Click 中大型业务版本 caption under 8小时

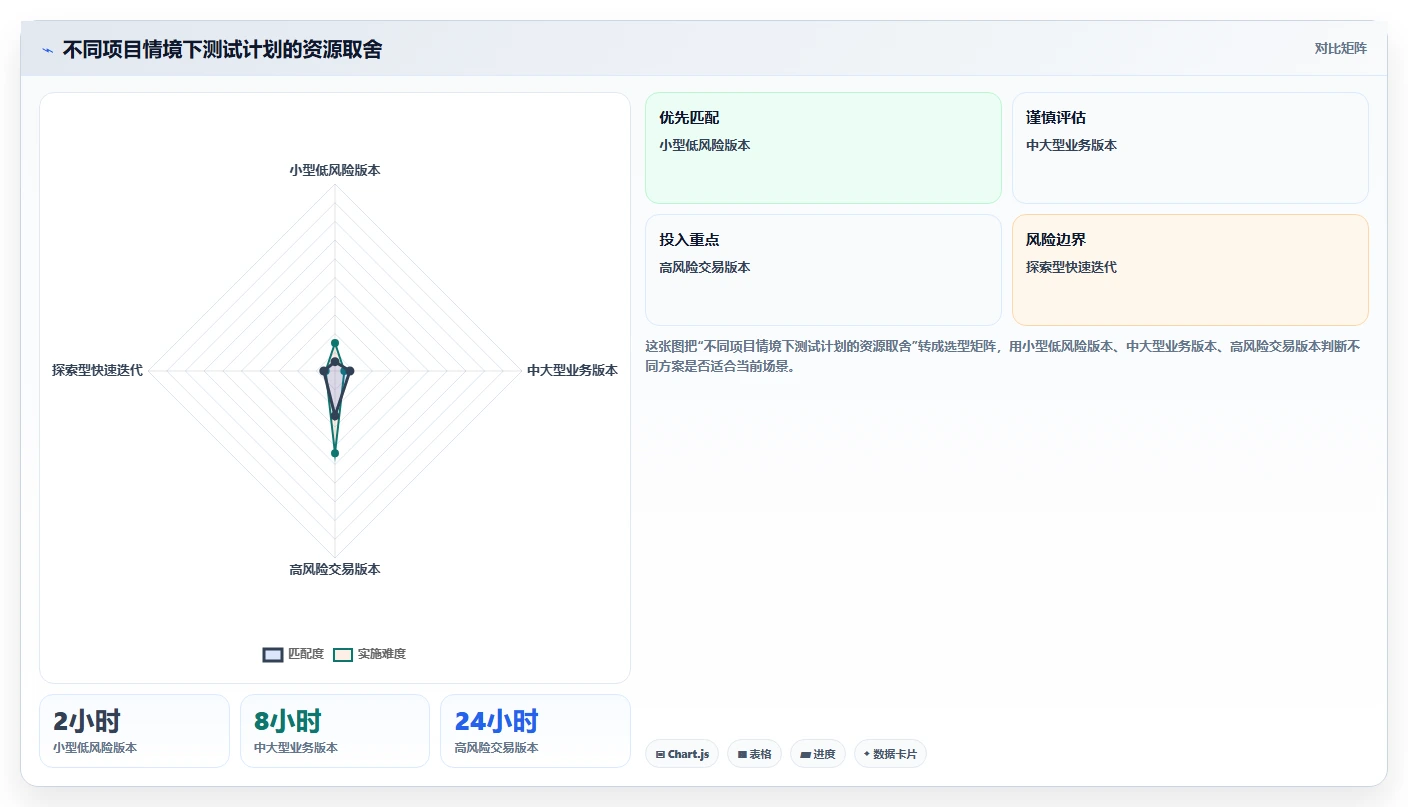(x=296, y=748)
